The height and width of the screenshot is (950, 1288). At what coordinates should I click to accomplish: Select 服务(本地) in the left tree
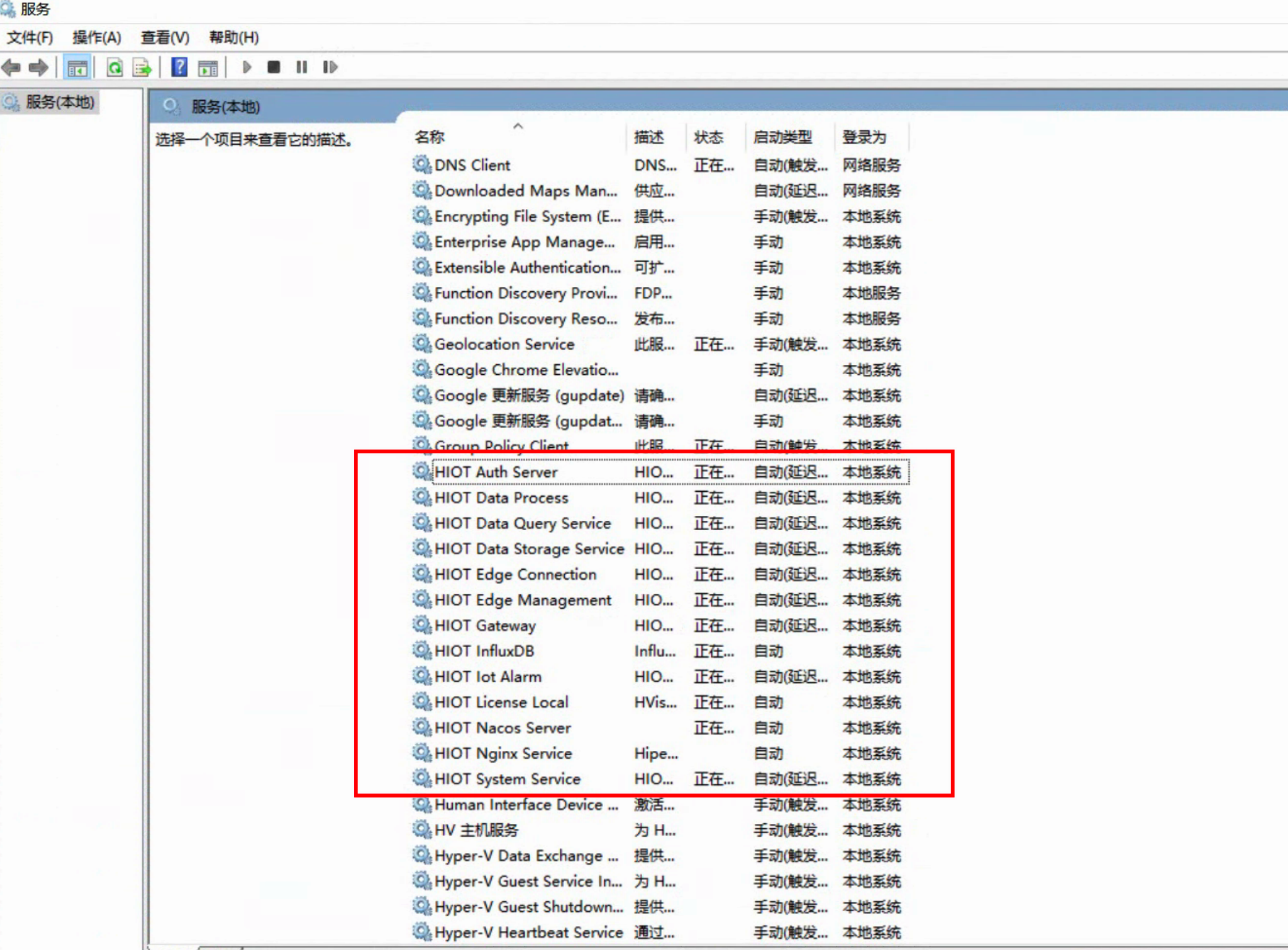pos(60,102)
